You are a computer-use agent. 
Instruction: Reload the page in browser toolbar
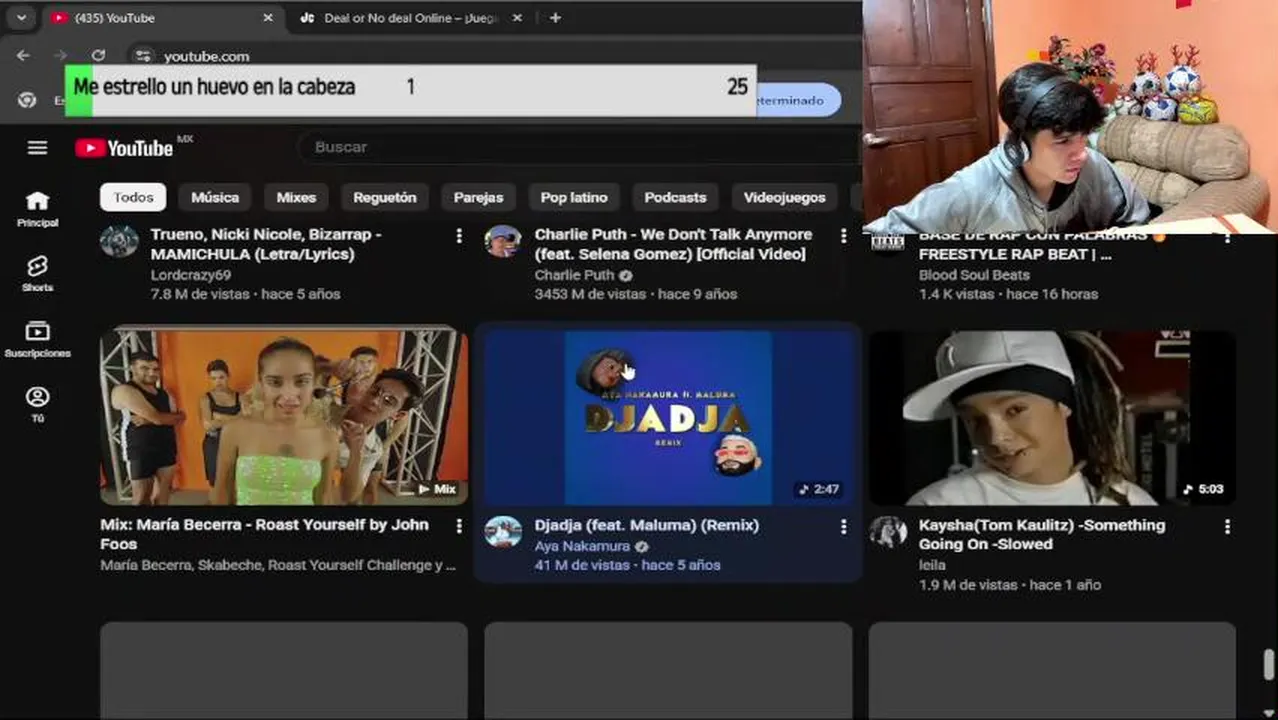[98, 56]
